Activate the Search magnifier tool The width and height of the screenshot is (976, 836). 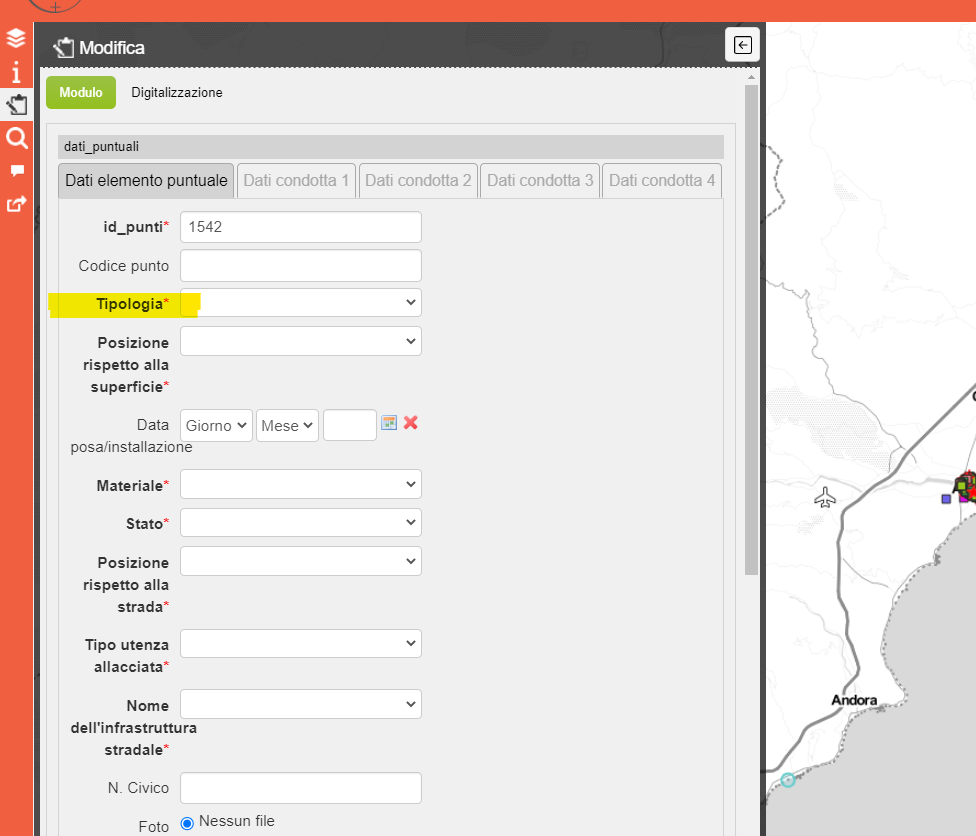tap(15, 138)
